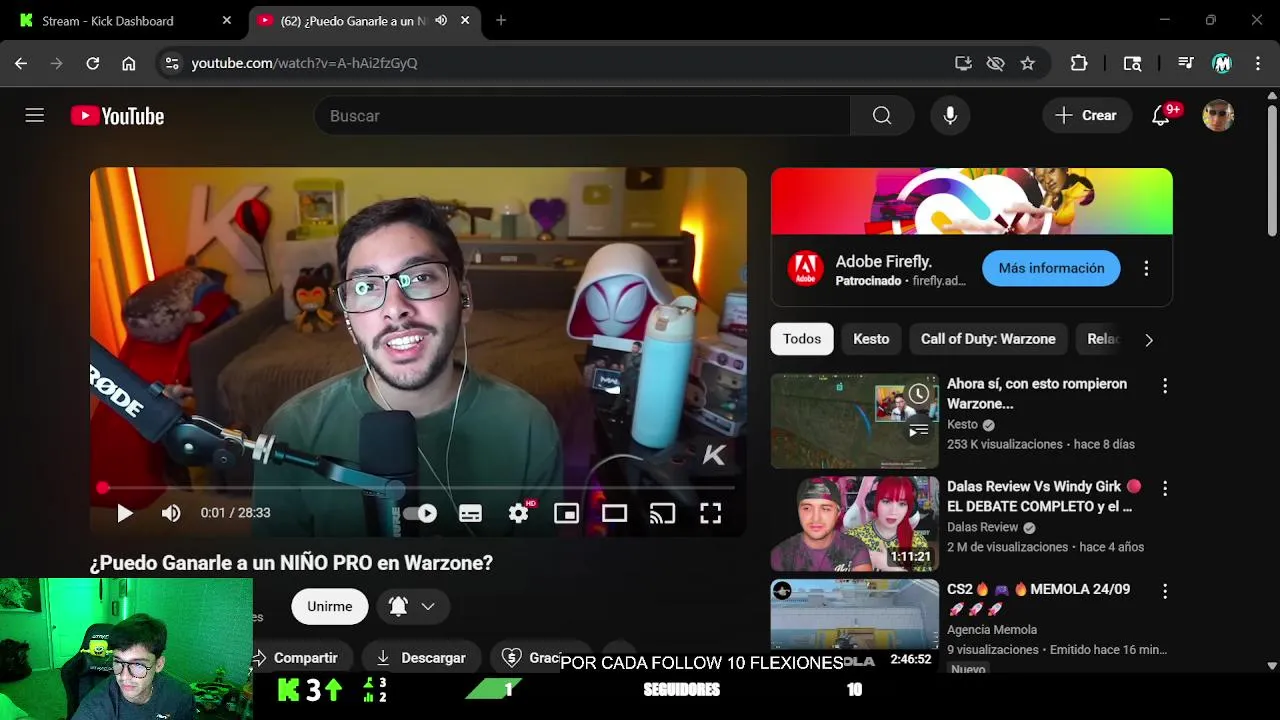The height and width of the screenshot is (720, 1280).
Task: Open options for CS2 MEMOLA video
Action: [x=1164, y=591]
